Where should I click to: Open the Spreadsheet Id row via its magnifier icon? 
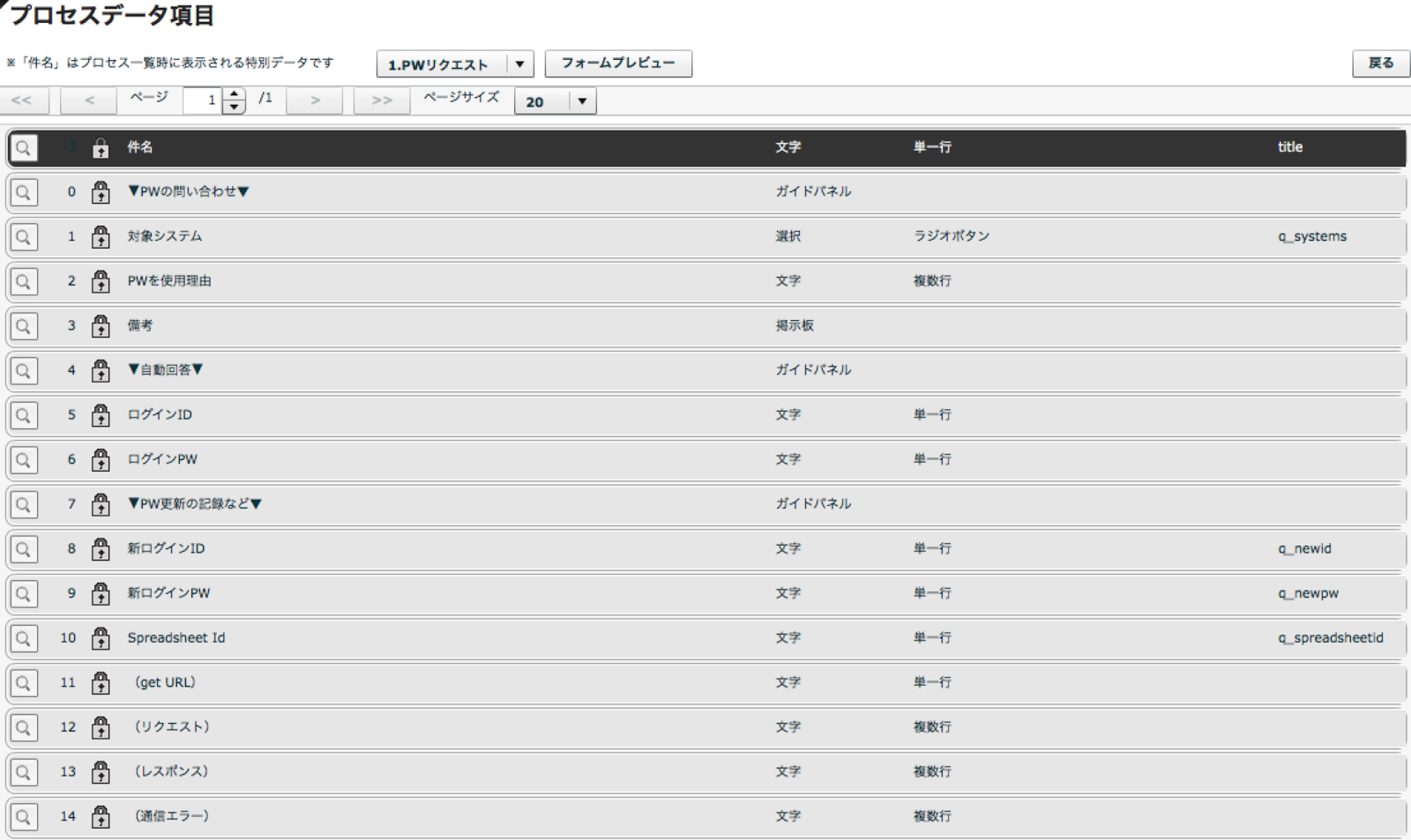24,637
